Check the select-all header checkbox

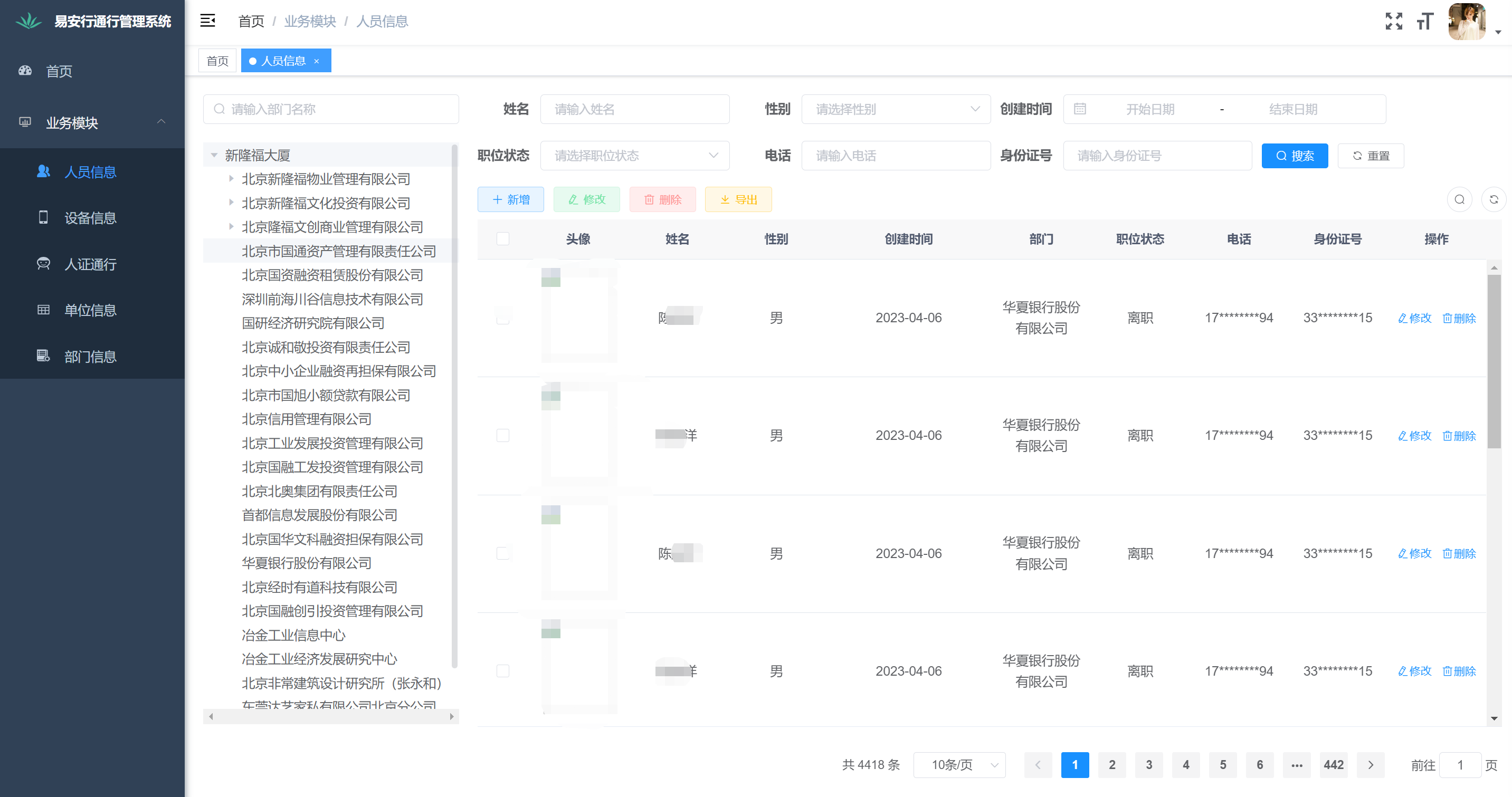click(x=502, y=239)
